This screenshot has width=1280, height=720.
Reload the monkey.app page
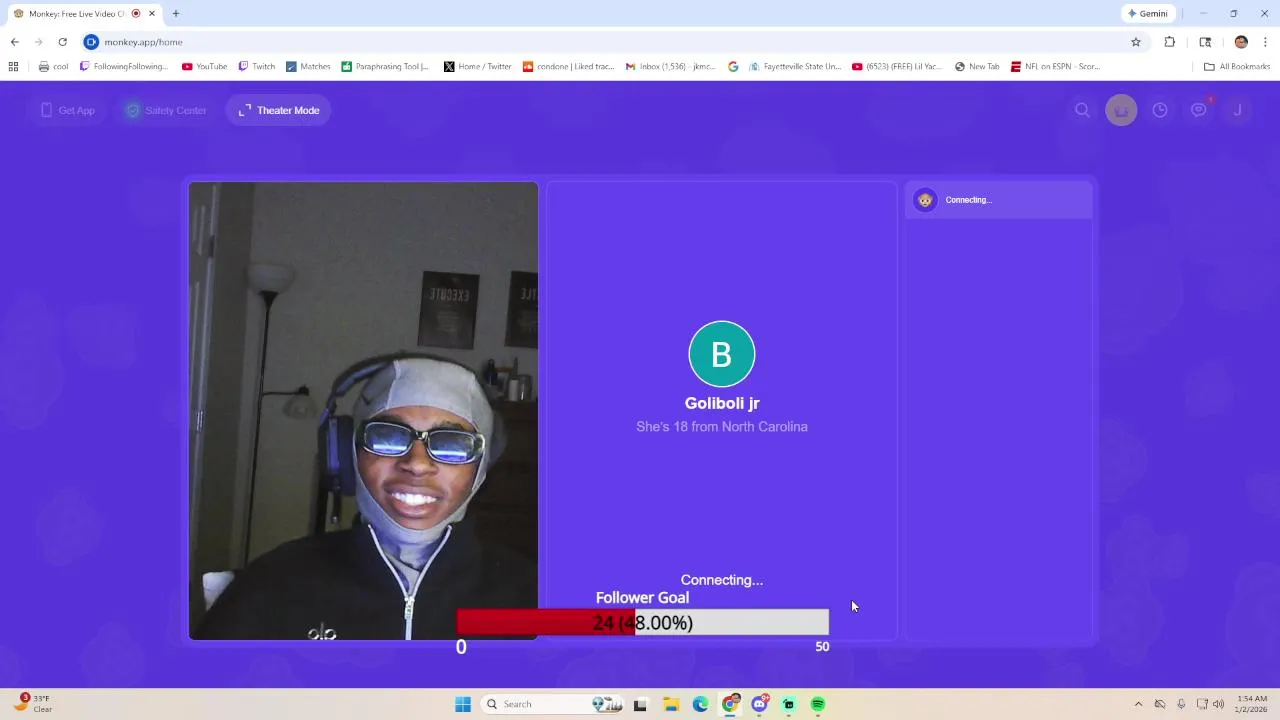[x=62, y=42]
